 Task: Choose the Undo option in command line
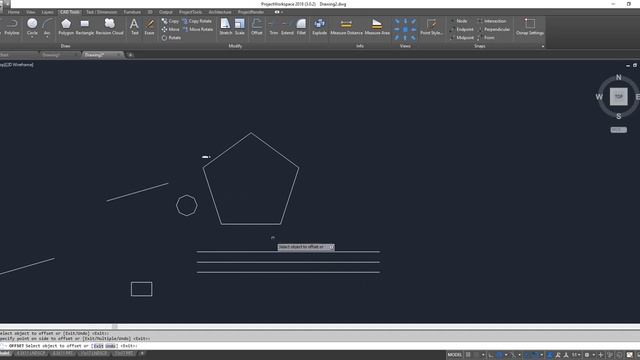tap(110, 346)
